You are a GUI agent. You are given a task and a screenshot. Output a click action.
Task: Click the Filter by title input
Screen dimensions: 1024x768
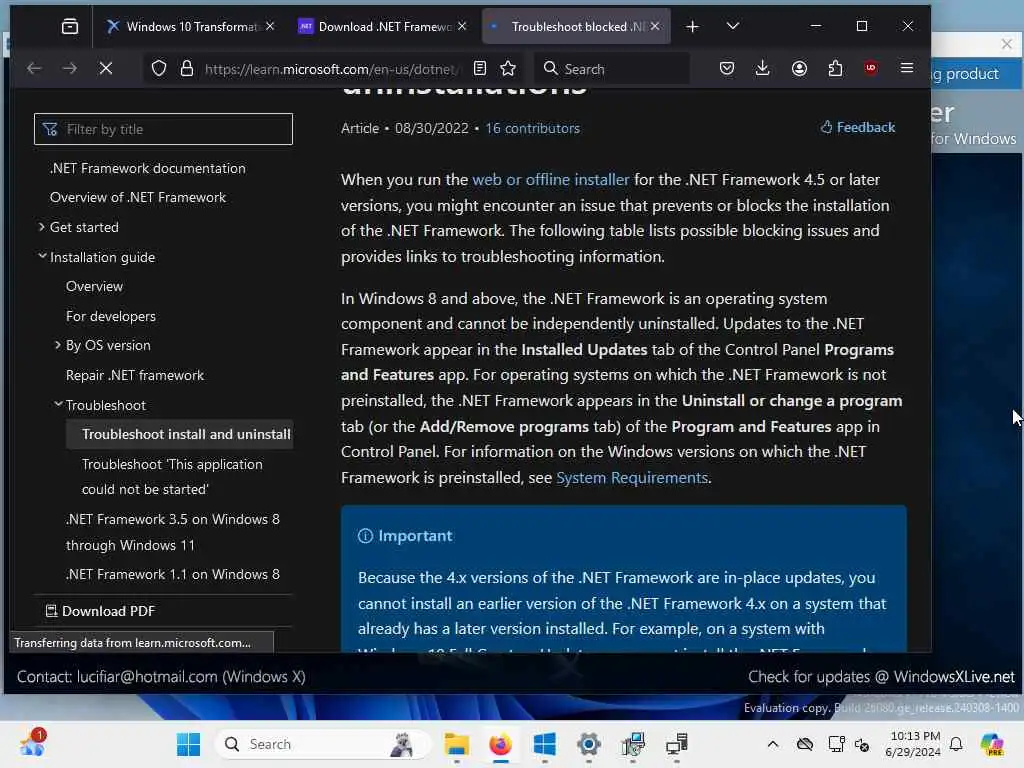pyautogui.click(x=163, y=129)
